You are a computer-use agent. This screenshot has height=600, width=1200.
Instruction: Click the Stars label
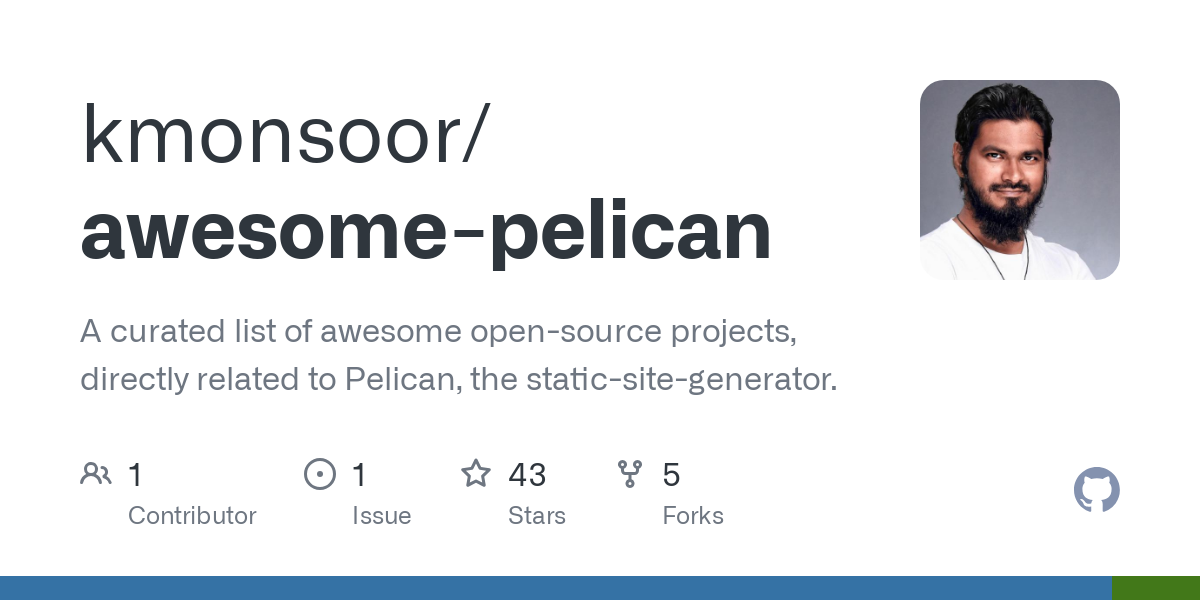pos(537,516)
